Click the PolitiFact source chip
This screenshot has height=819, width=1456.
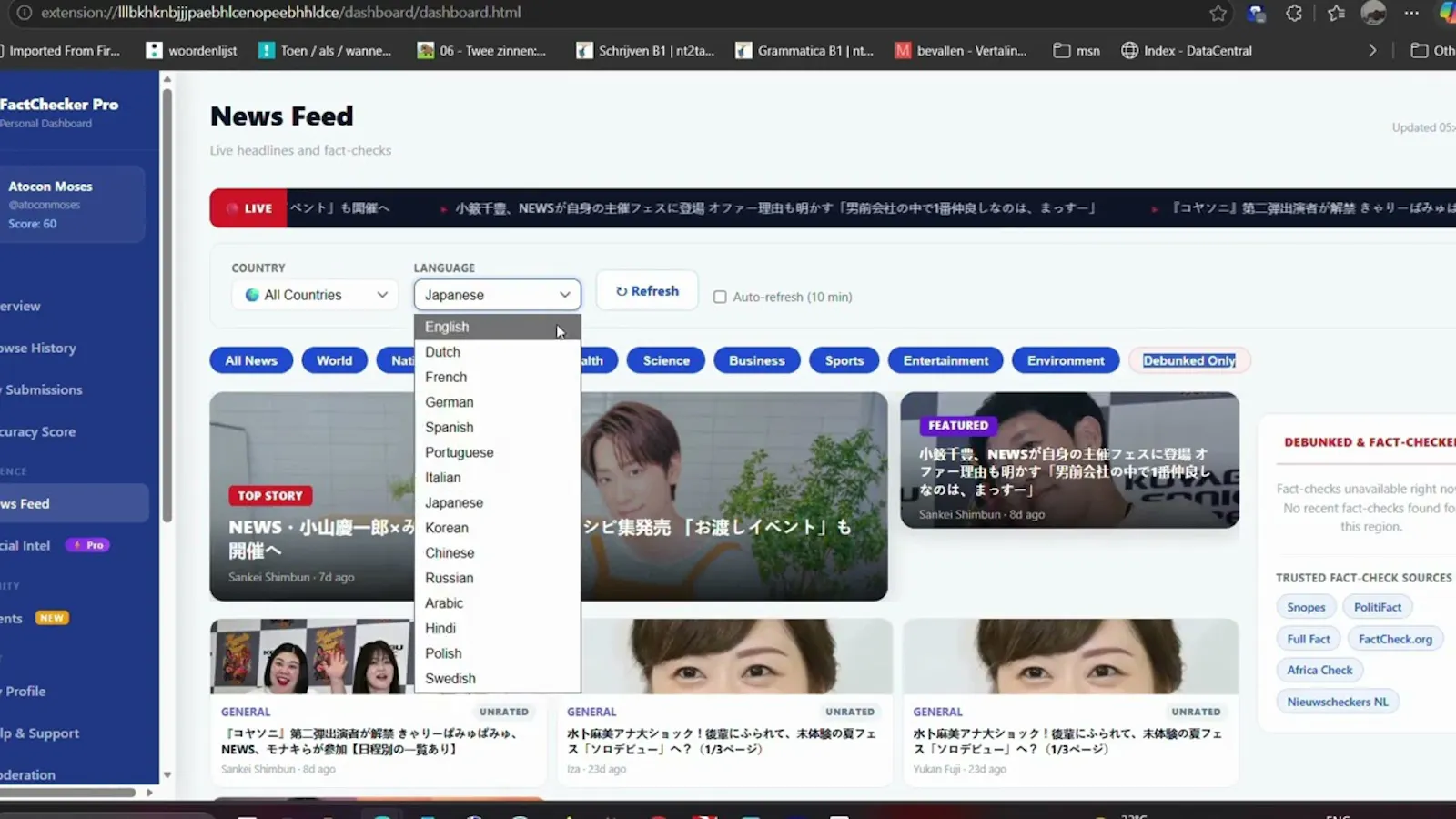[1378, 607]
